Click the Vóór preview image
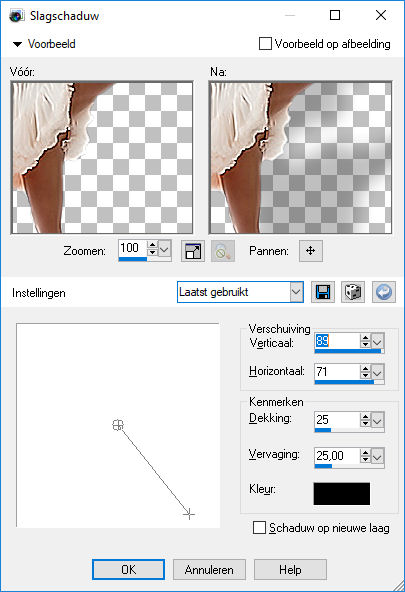The image size is (405, 592). (x=102, y=157)
